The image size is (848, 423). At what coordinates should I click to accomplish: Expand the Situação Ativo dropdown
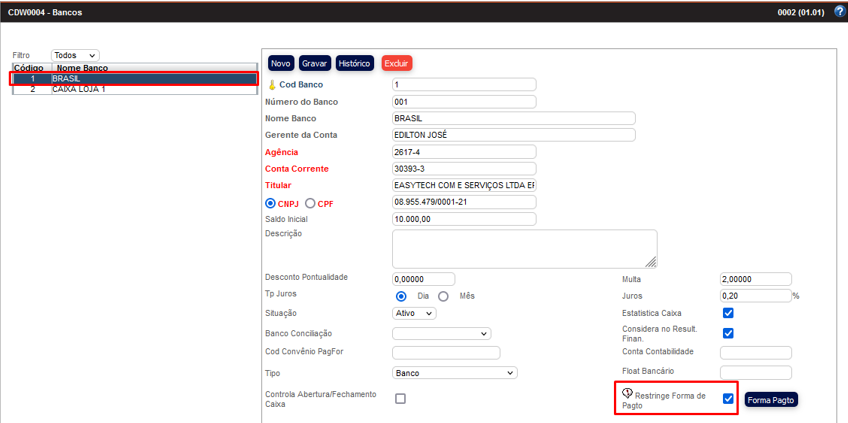point(414,313)
